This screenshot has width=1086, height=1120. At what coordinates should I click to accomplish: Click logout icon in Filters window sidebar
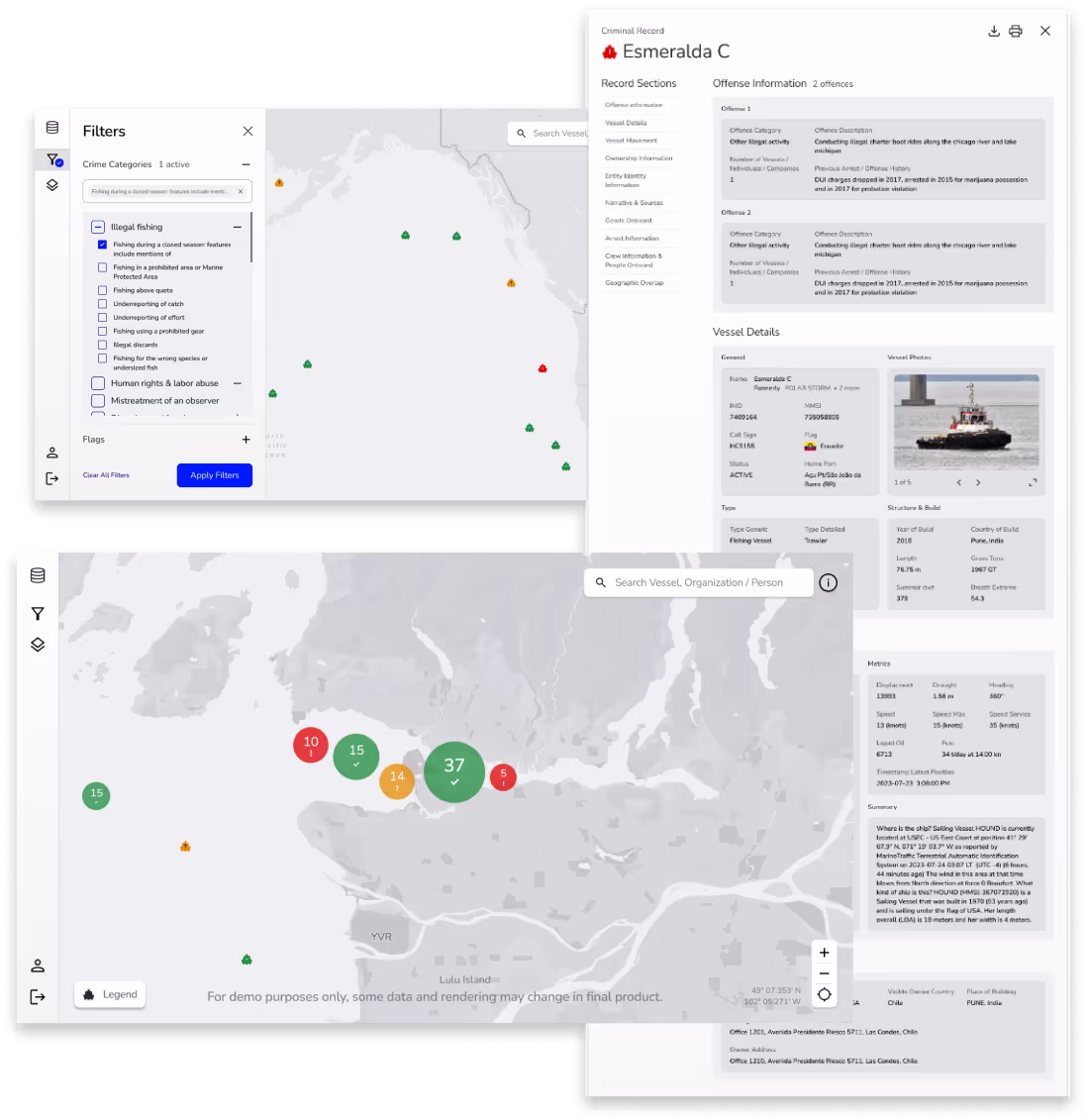(52, 478)
